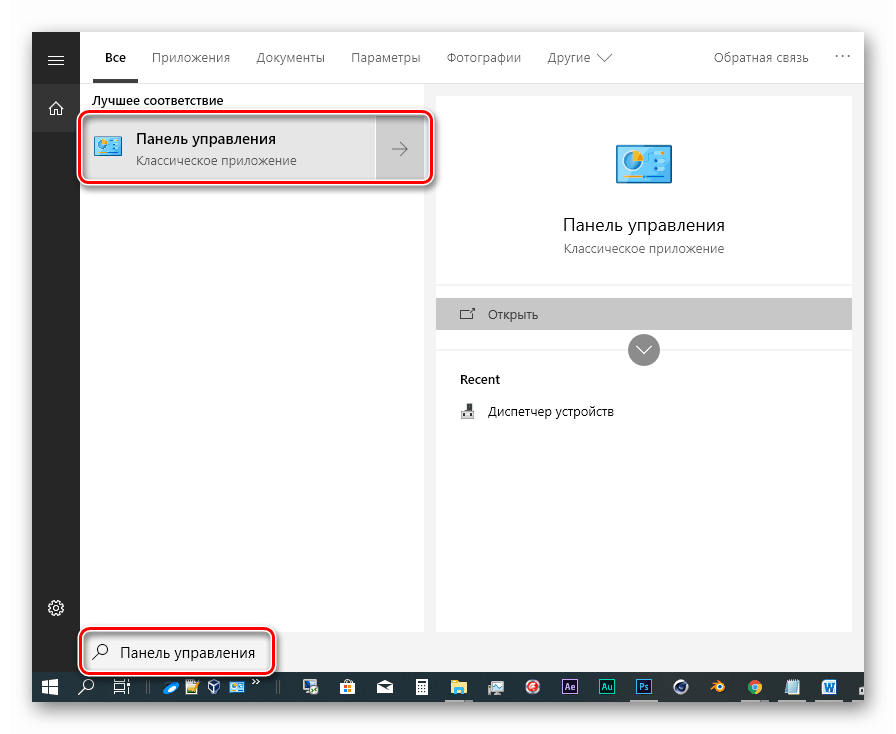The image size is (896, 734).
Task: Open Blender from the taskbar
Action: coord(718,687)
